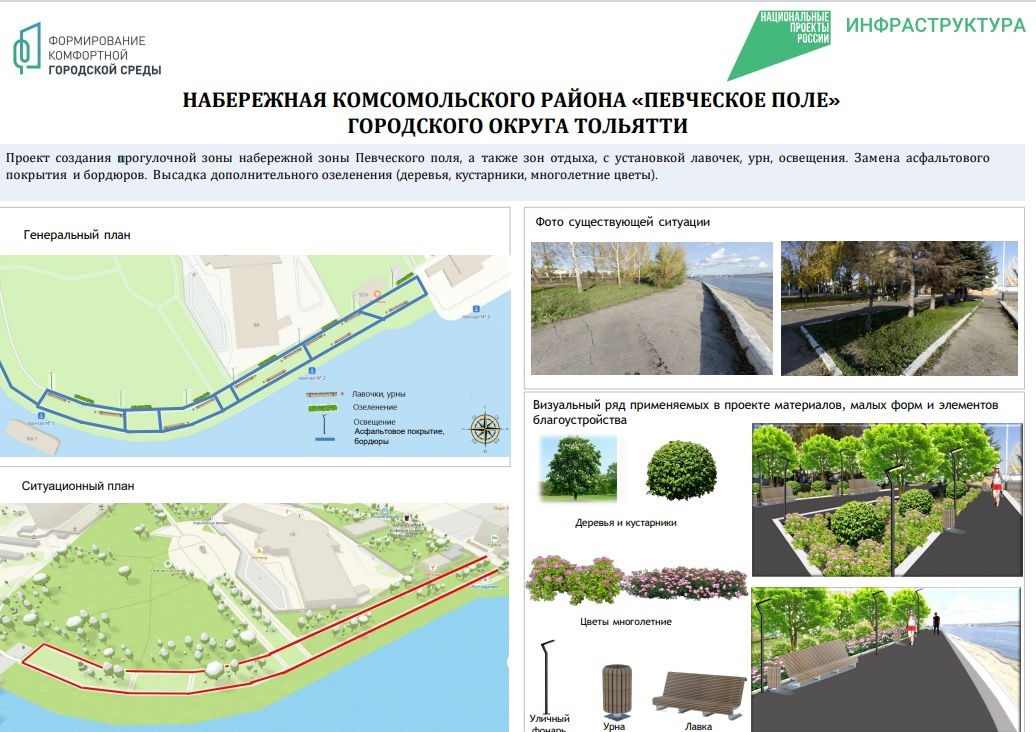Click the pink perennial flowers image
Image resolution: width=1036 pixels, height=732 pixels.
pyautogui.click(x=636, y=581)
